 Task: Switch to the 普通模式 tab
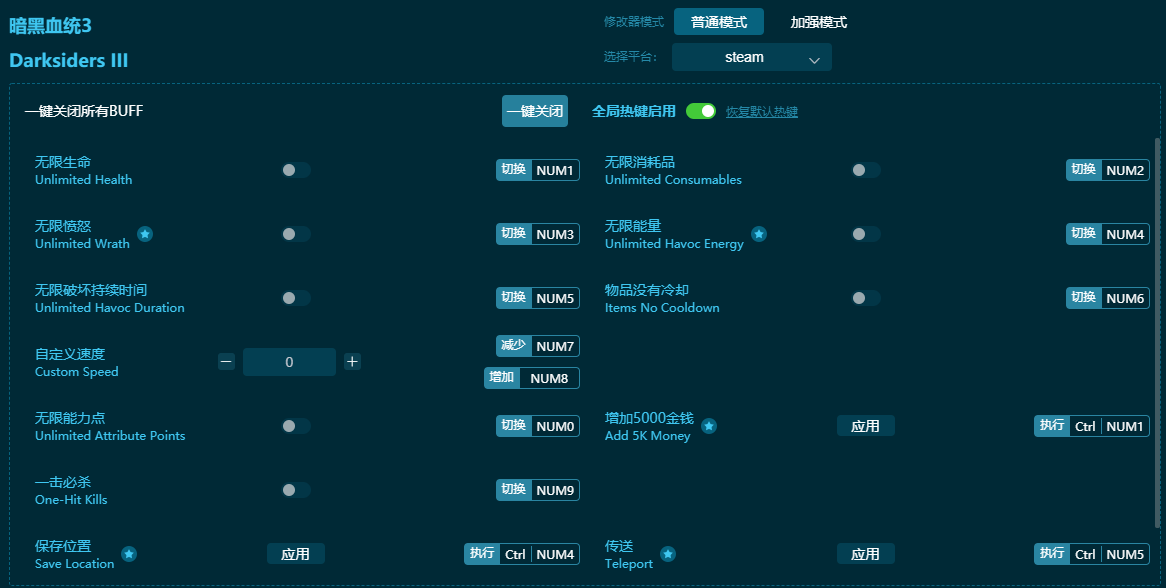pos(718,22)
